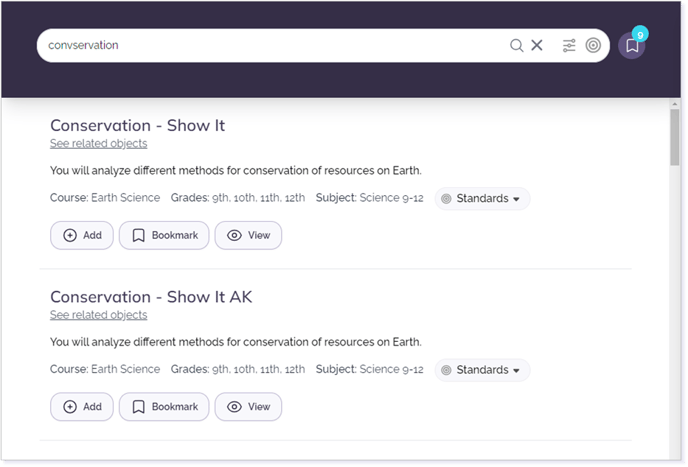Expand Standards dropdown for Conservation - Show It
Screen dimensions: 688x467
pos(482,199)
